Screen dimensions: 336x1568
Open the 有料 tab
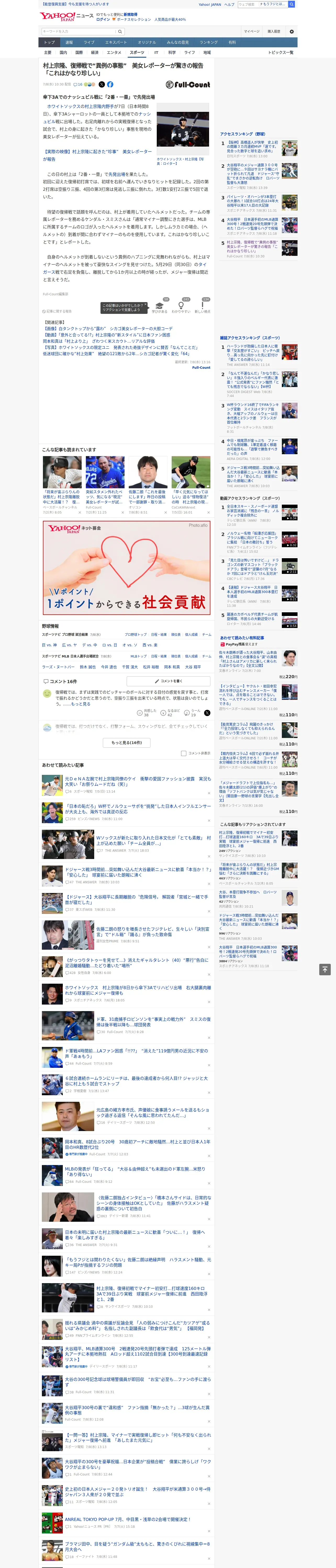point(232,43)
